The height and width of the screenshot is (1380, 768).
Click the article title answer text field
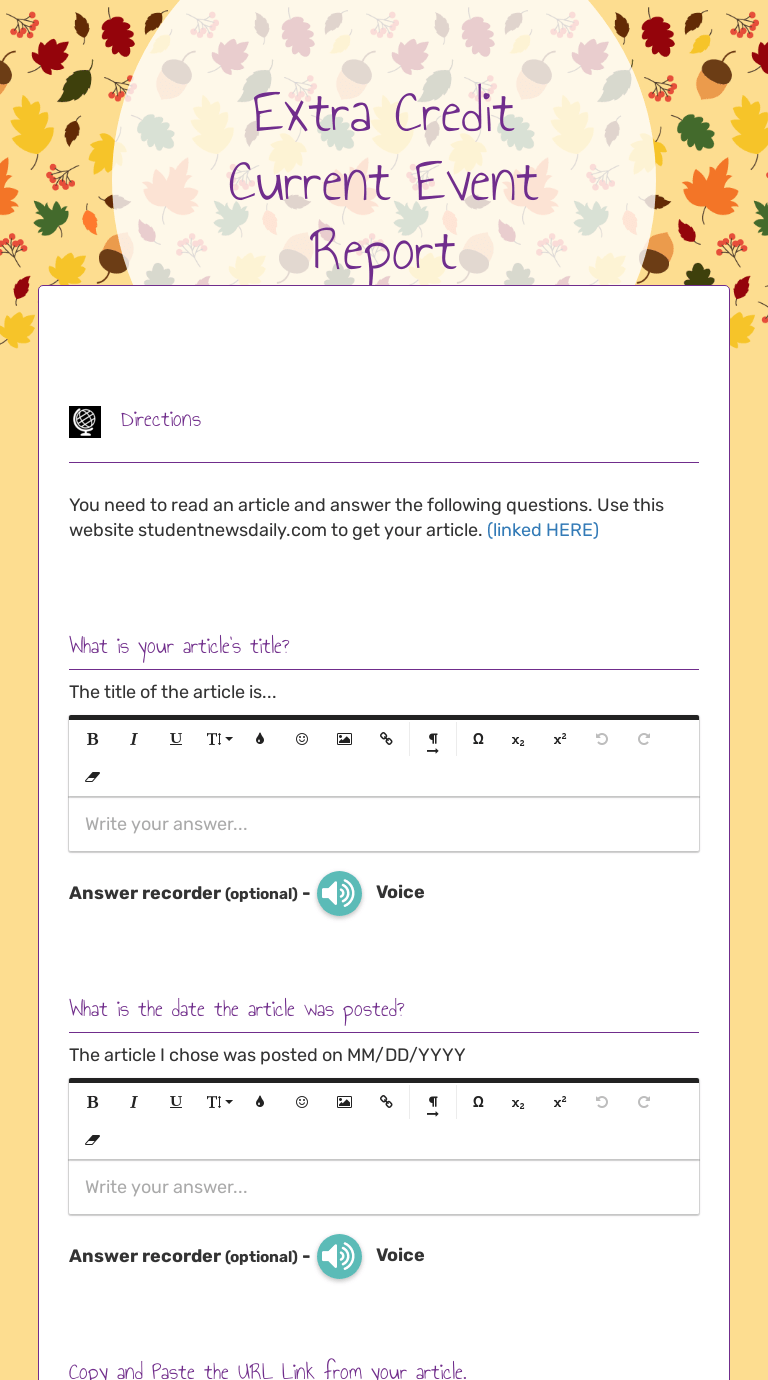(x=384, y=825)
